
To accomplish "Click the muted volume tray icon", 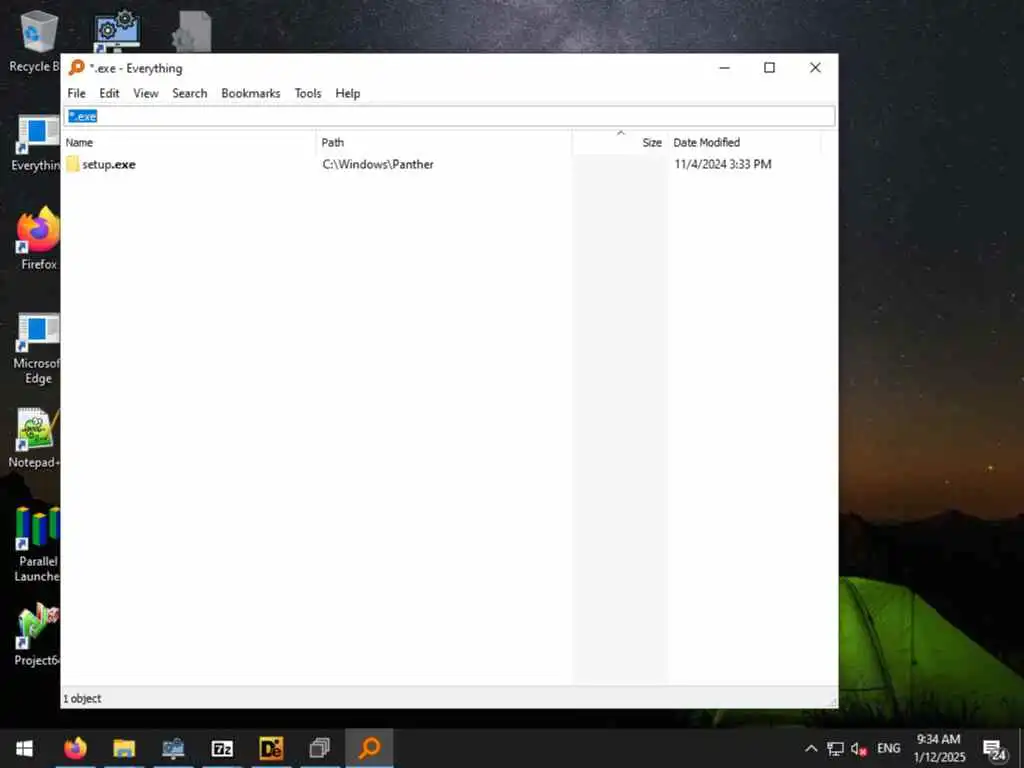I will point(859,749).
